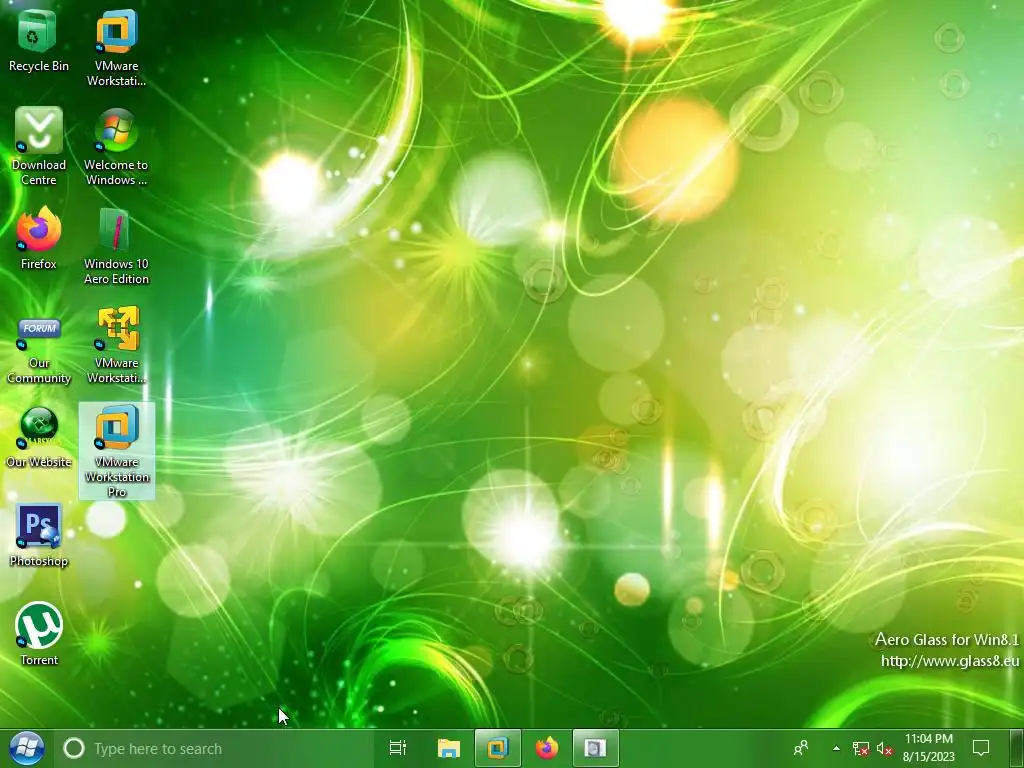
Task: Select the Windows 10 Aero Edition icon
Action: [x=116, y=246]
